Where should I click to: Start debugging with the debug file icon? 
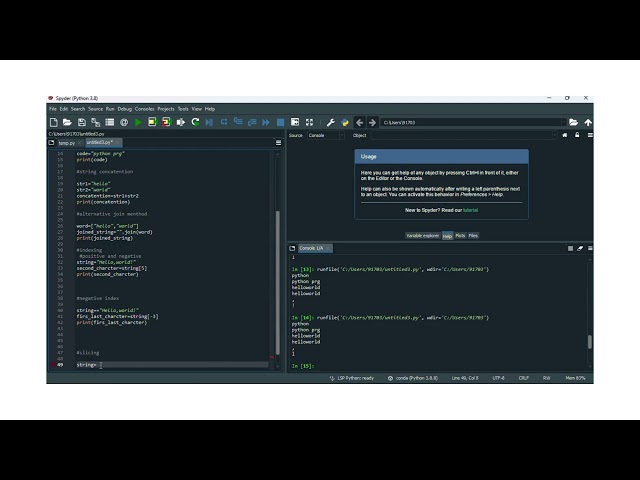click(x=209, y=122)
